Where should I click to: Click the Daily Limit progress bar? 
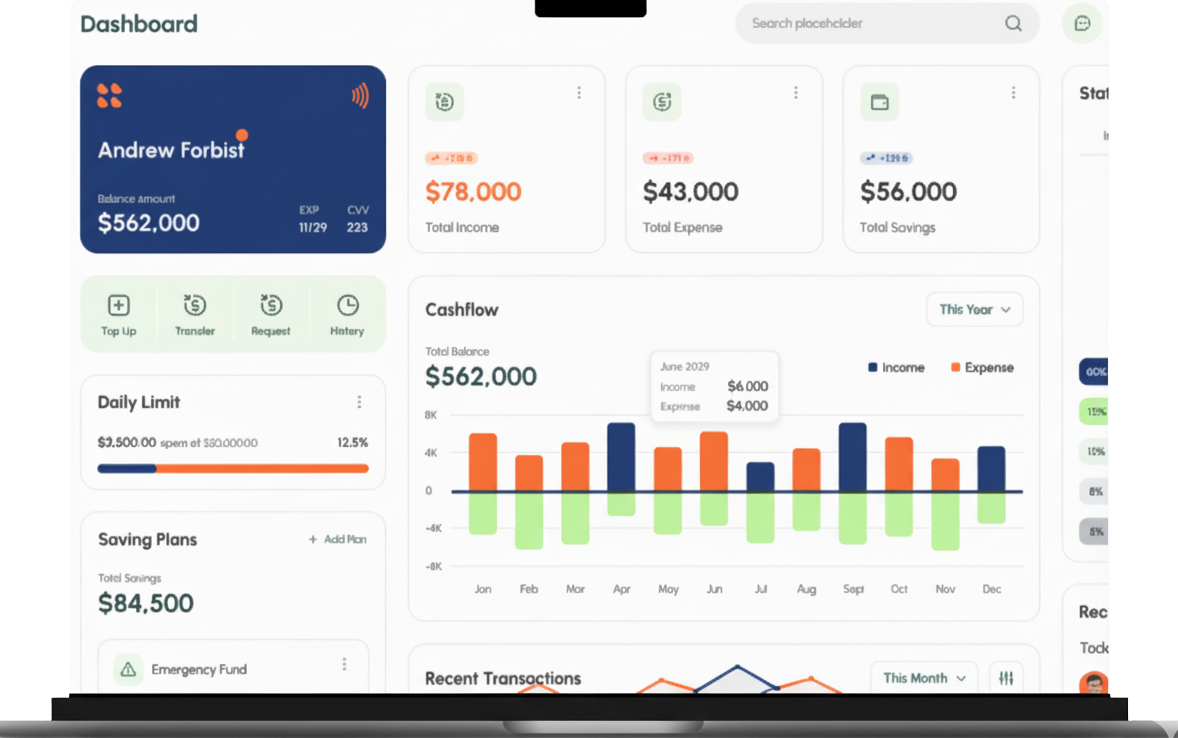click(233, 468)
